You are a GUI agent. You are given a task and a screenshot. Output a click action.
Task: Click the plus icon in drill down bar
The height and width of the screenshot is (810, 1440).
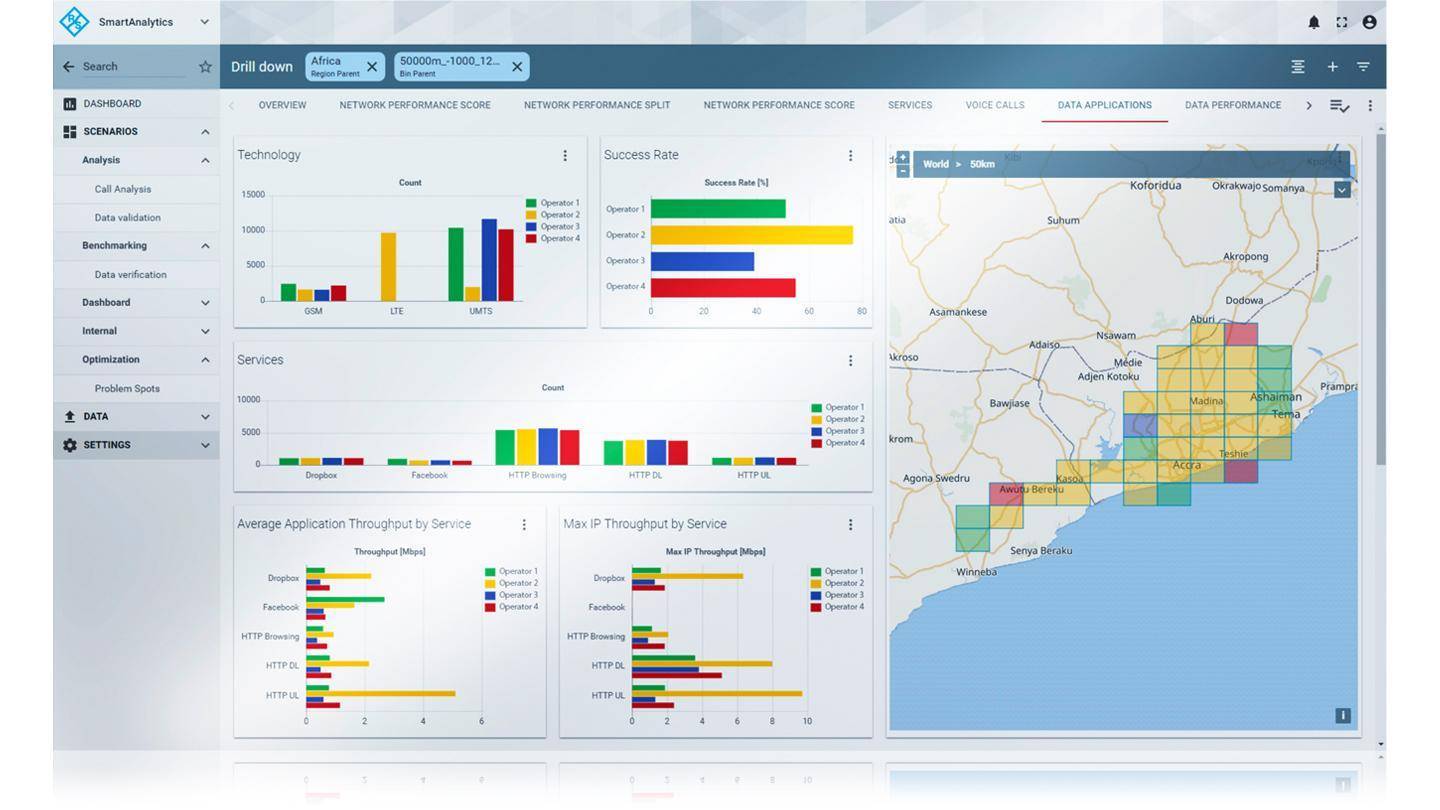1332,67
